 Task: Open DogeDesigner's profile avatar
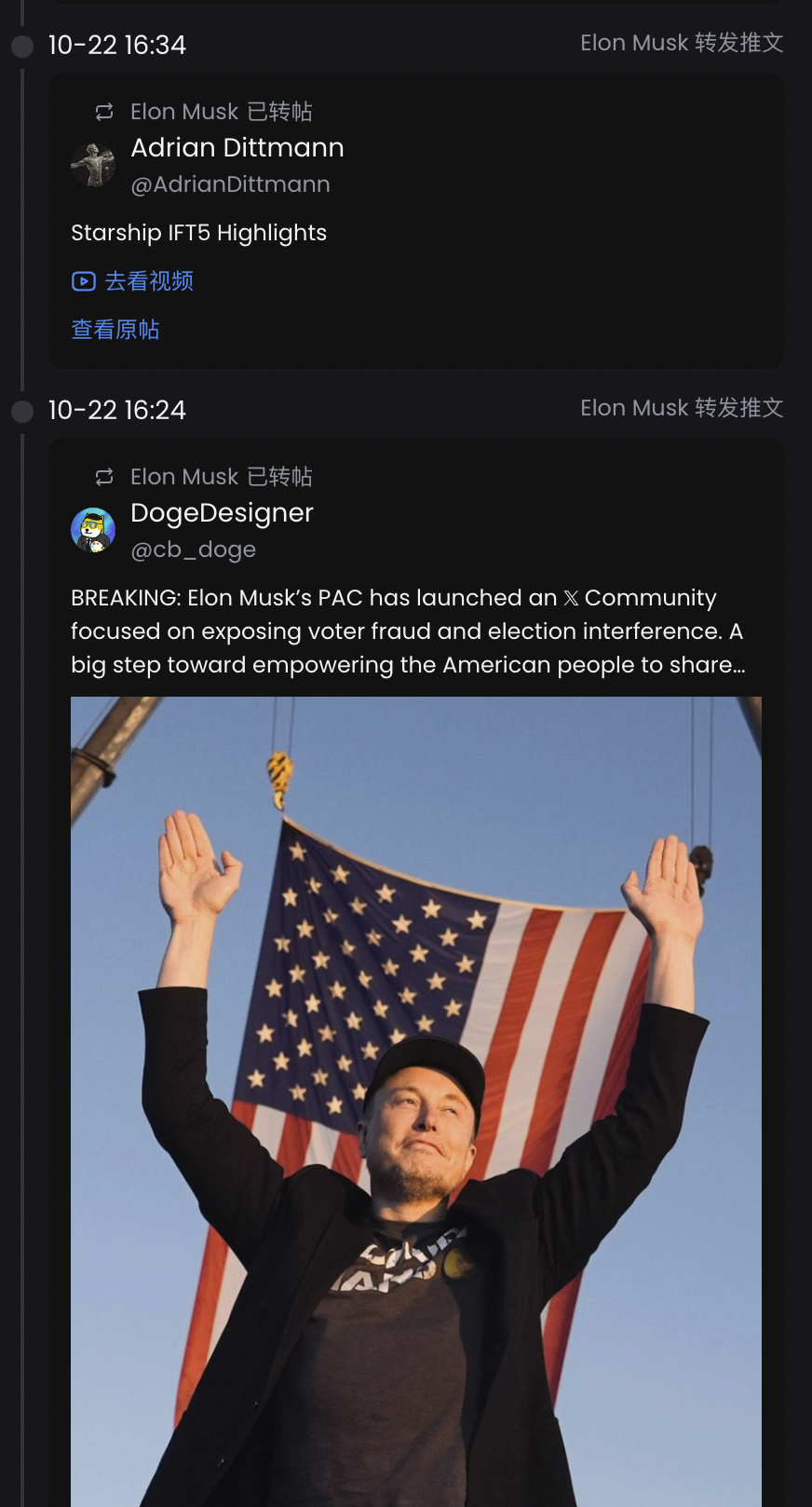coord(93,530)
